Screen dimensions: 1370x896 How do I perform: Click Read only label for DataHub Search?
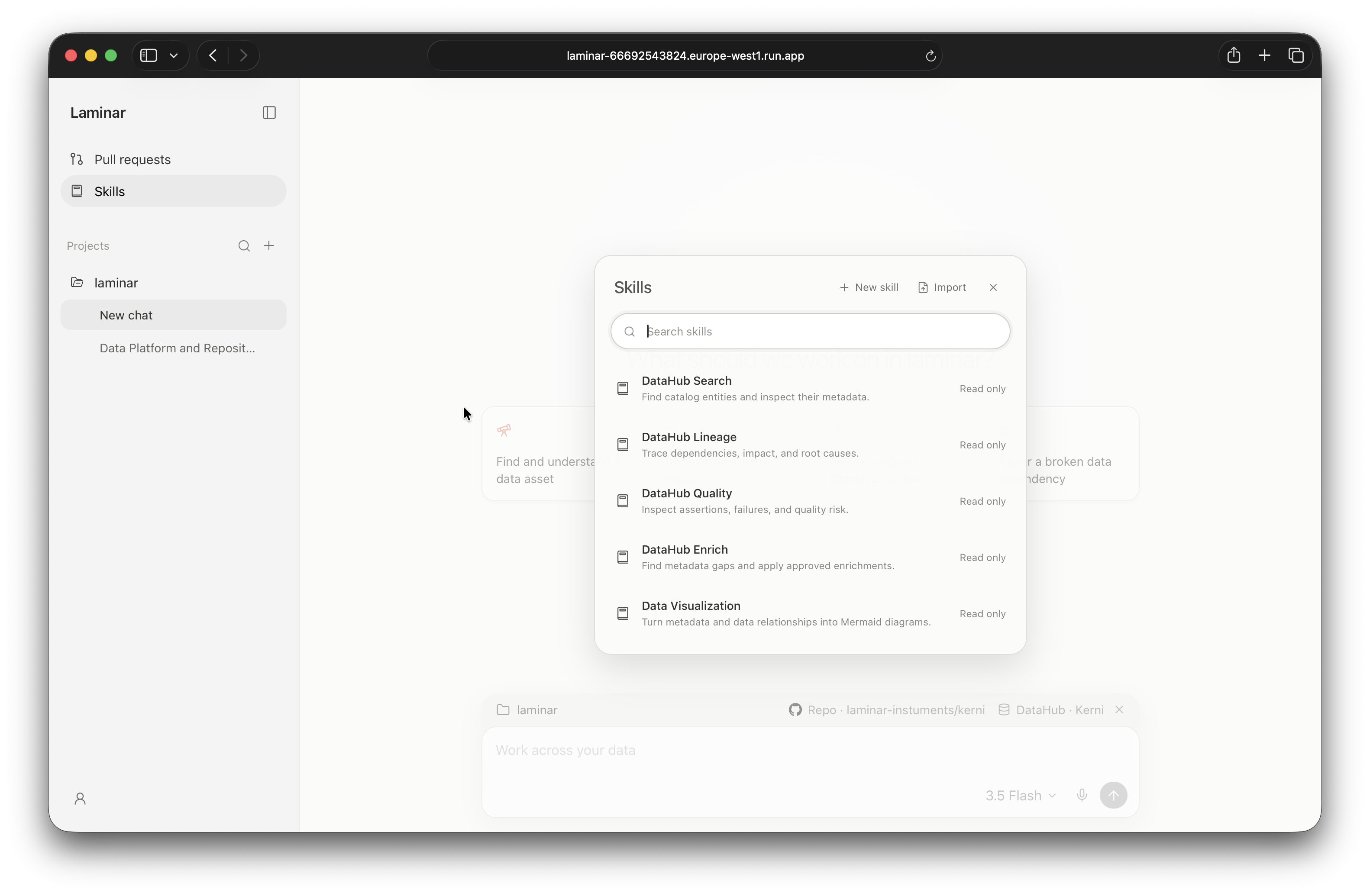[x=982, y=389]
